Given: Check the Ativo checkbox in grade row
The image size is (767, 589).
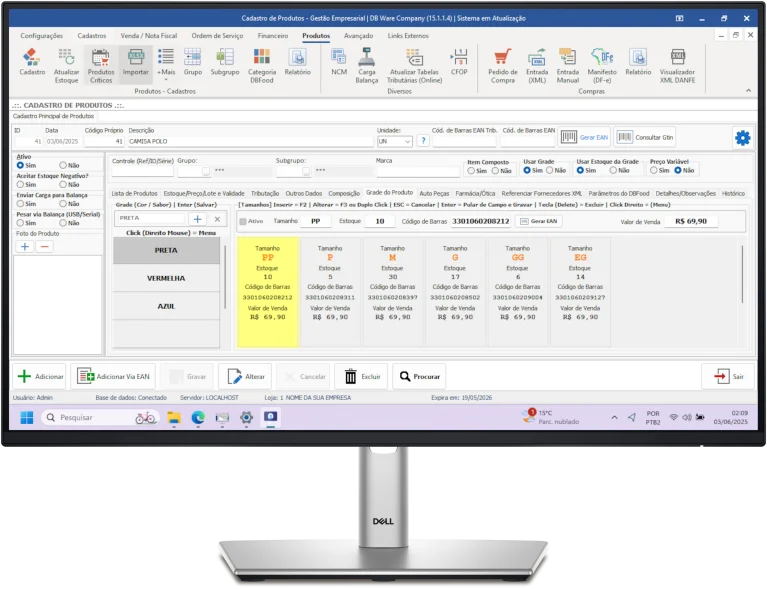Looking at the screenshot, I should tap(243, 221).
